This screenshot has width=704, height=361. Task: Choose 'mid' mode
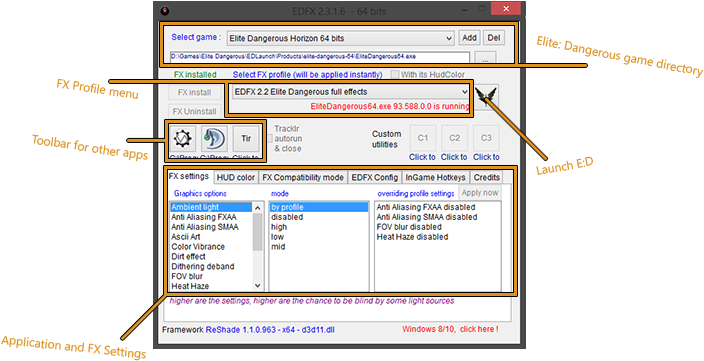coord(319,247)
